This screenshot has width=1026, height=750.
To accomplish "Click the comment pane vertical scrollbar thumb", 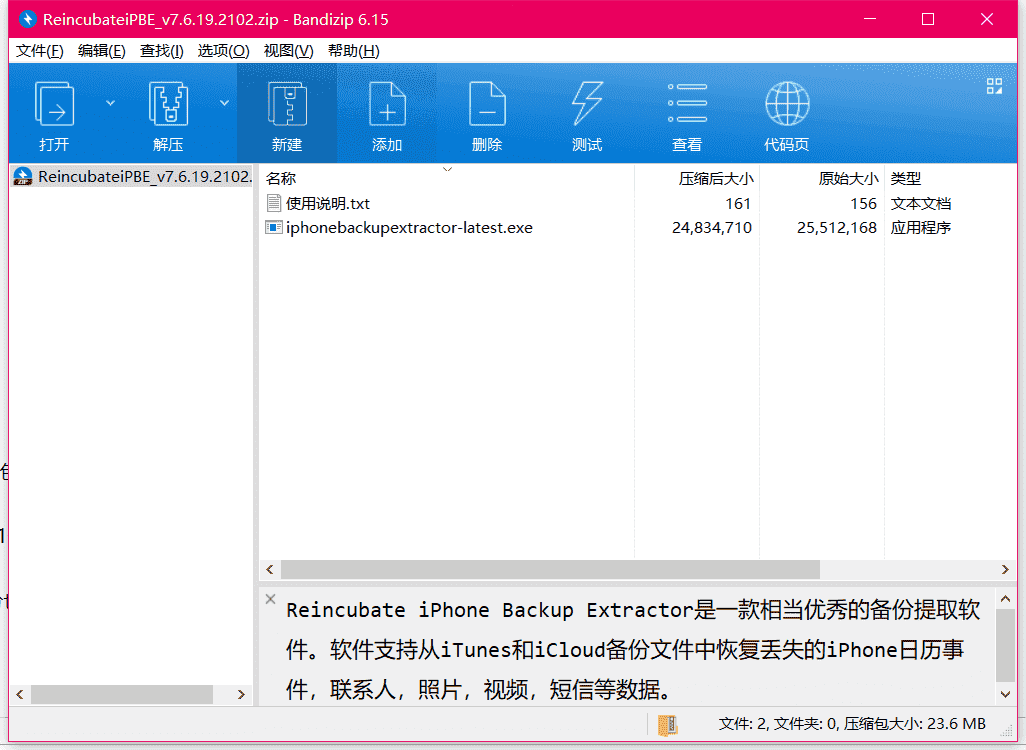I will (1006, 646).
